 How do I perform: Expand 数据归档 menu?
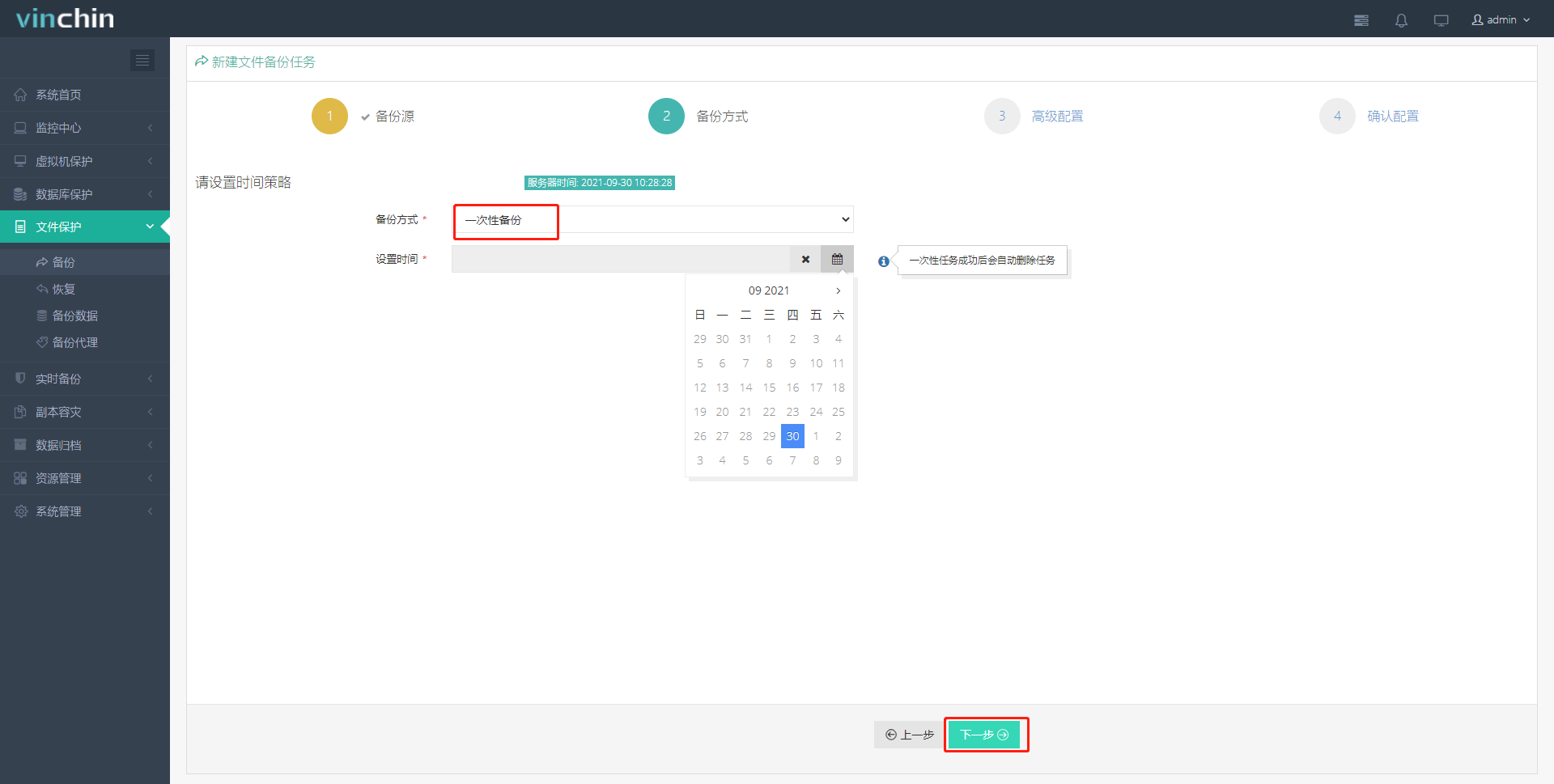point(85,445)
